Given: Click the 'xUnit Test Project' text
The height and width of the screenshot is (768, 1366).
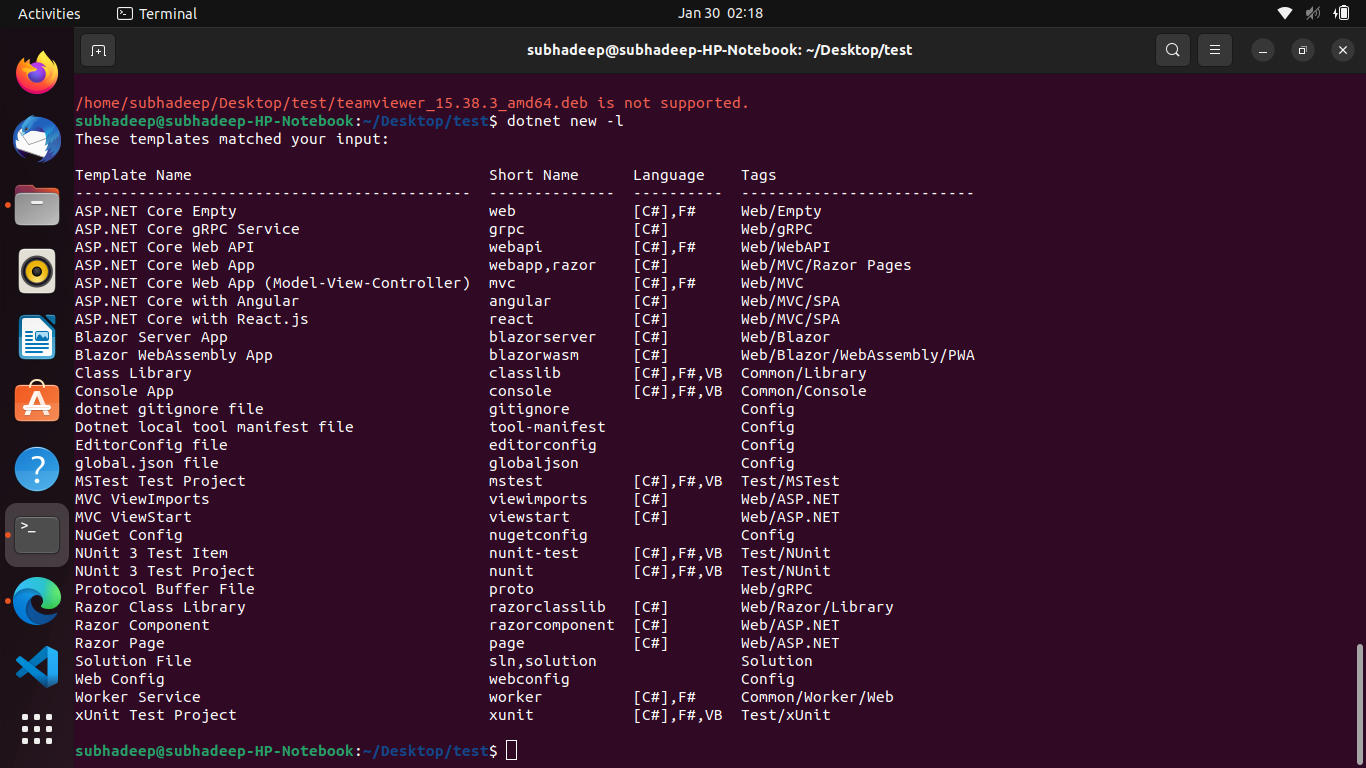Looking at the screenshot, I should pos(156,715).
